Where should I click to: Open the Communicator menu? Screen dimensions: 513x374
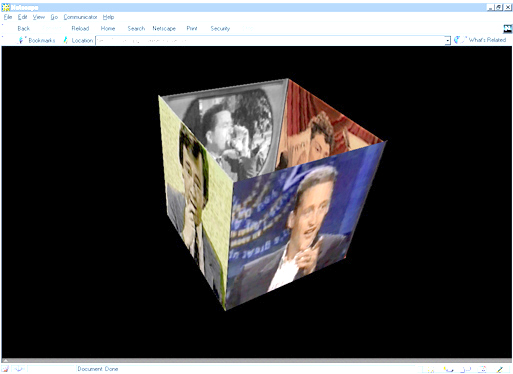pos(80,17)
